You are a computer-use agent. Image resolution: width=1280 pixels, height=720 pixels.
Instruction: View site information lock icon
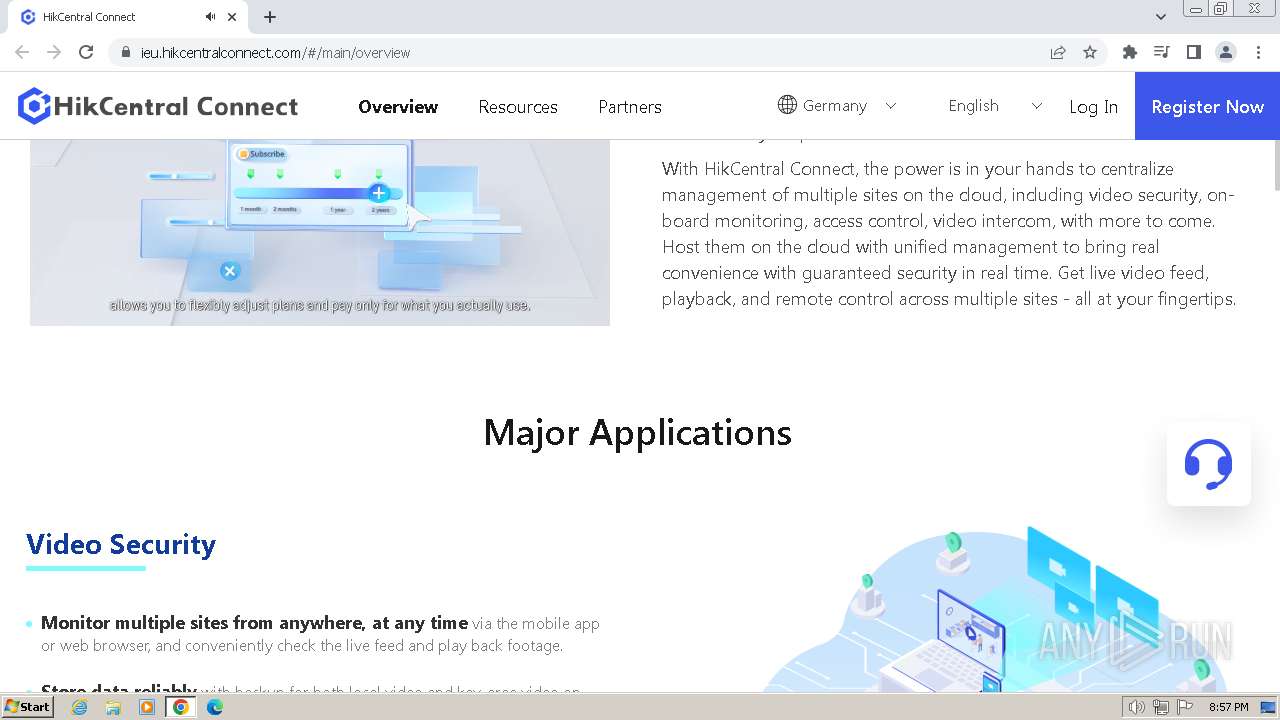click(x=126, y=52)
